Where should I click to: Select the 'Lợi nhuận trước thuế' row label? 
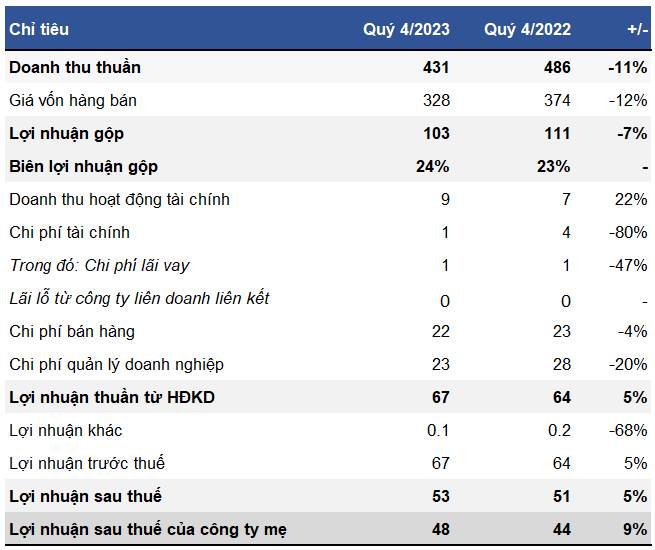click(87, 463)
